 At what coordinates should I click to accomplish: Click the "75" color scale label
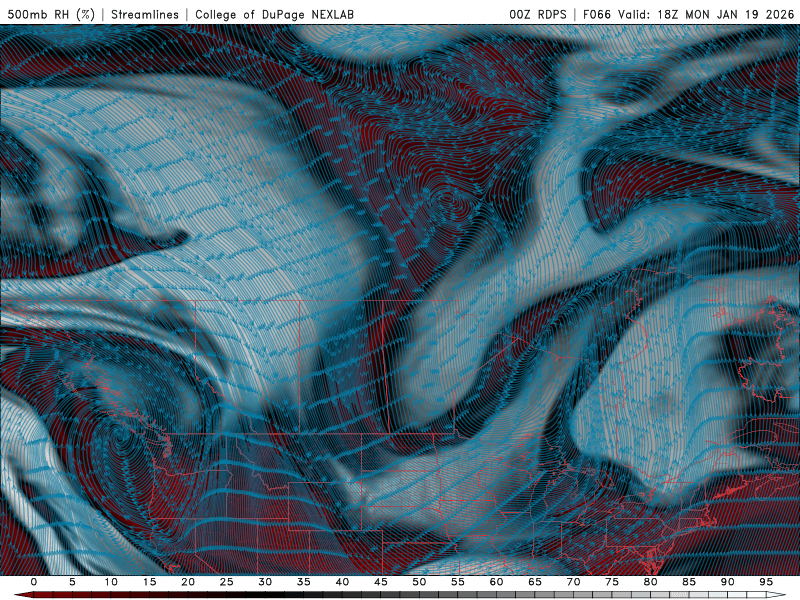coord(612,582)
